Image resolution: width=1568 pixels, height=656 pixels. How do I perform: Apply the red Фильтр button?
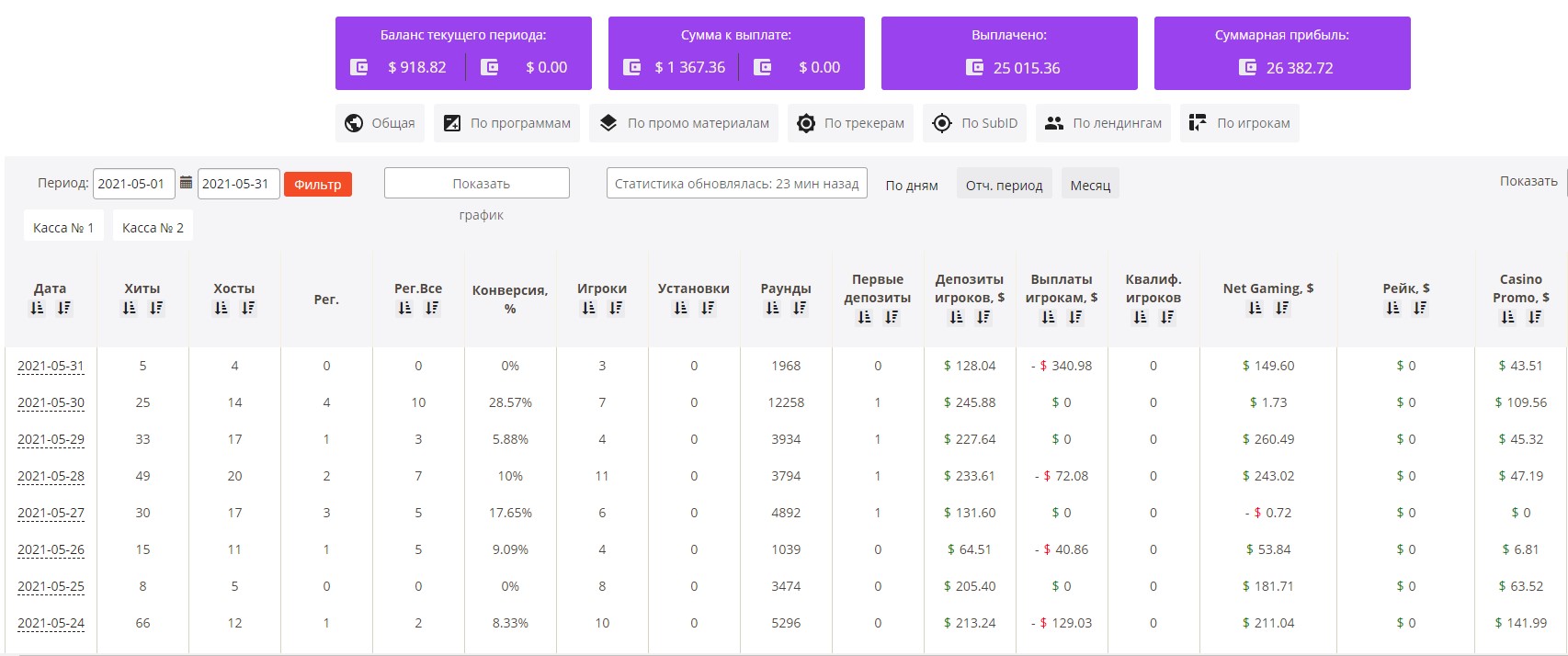pos(318,184)
